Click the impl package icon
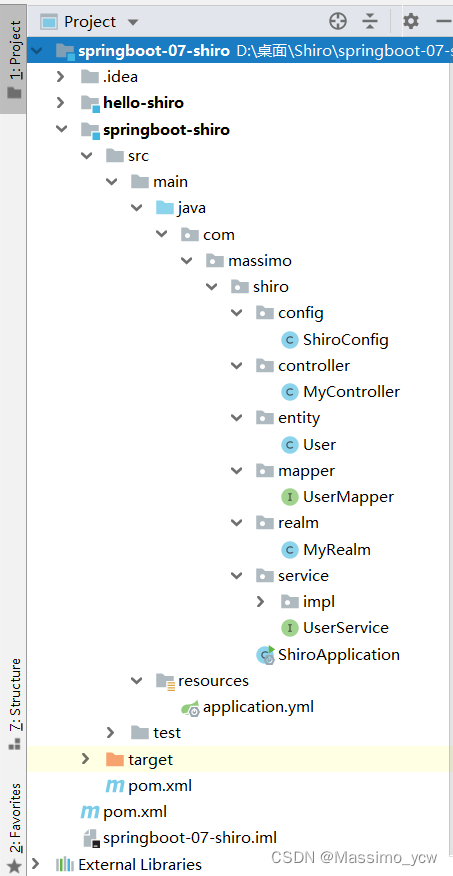 click(290, 602)
